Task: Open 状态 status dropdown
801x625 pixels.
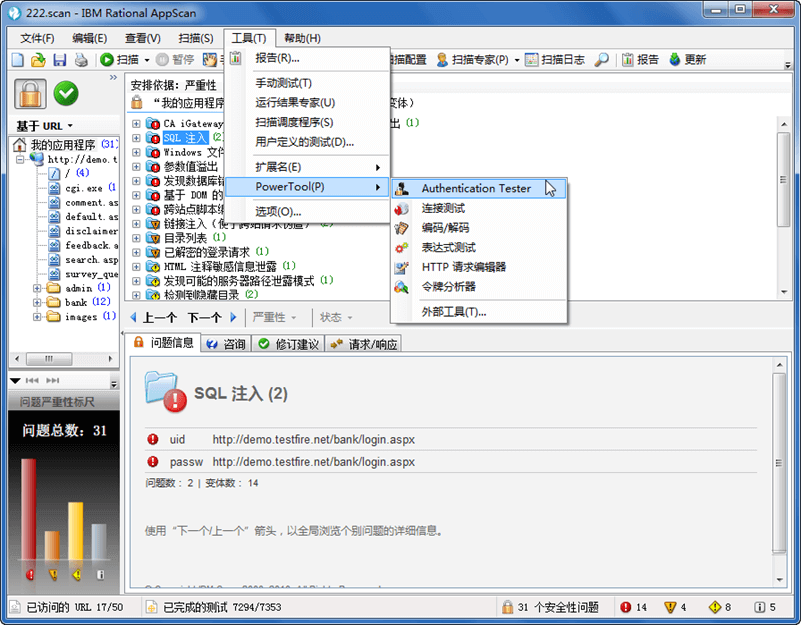Action: pos(336,318)
